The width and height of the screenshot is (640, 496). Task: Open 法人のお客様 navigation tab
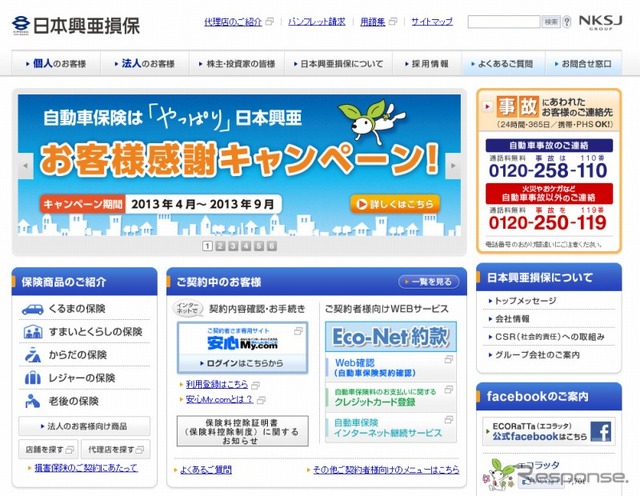(145, 63)
